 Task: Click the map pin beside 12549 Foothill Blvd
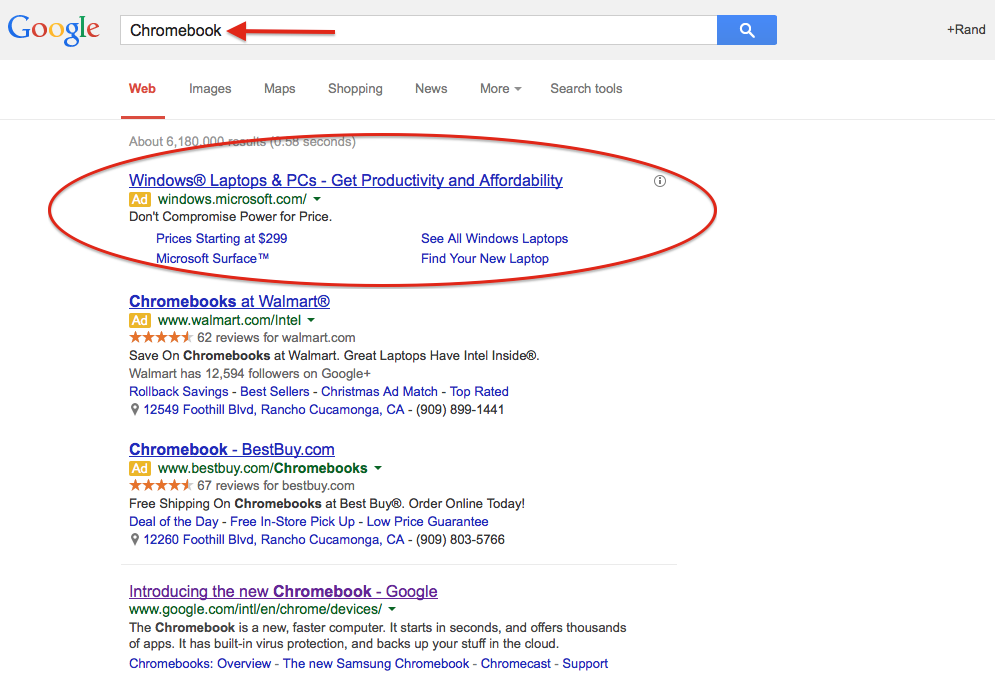135,410
